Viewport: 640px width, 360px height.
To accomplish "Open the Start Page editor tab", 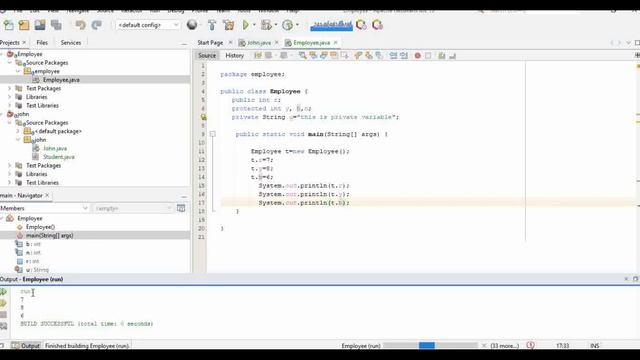I will pos(210,42).
